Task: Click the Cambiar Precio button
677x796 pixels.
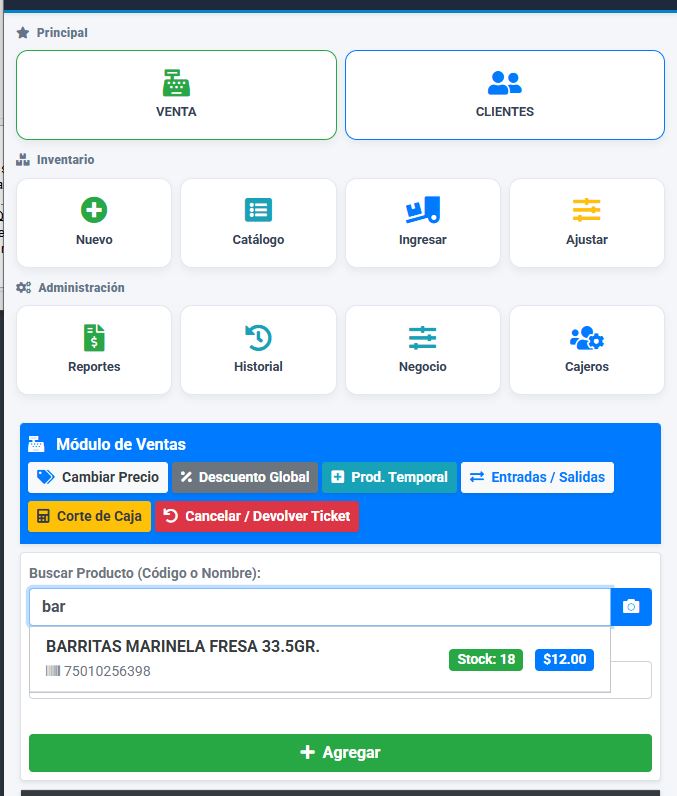Action: (98, 477)
